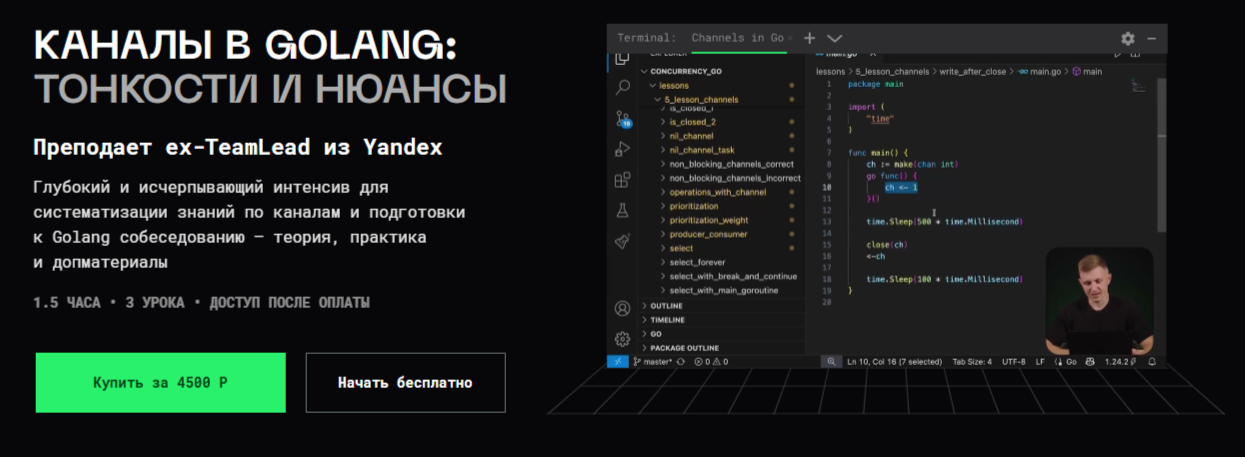Click Tab Size: 4 in status bar
1245x457 pixels.
(972, 361)
